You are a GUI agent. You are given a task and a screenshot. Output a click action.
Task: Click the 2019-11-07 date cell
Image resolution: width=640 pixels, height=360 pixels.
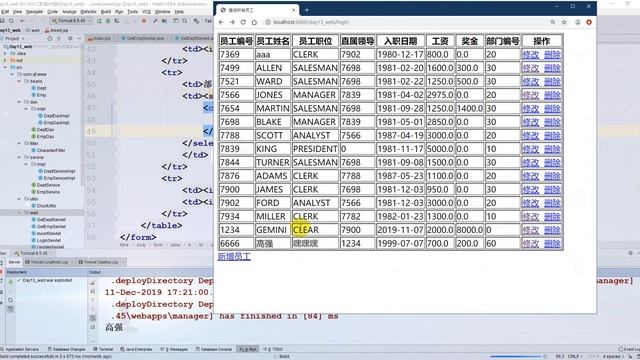point(400,230)
